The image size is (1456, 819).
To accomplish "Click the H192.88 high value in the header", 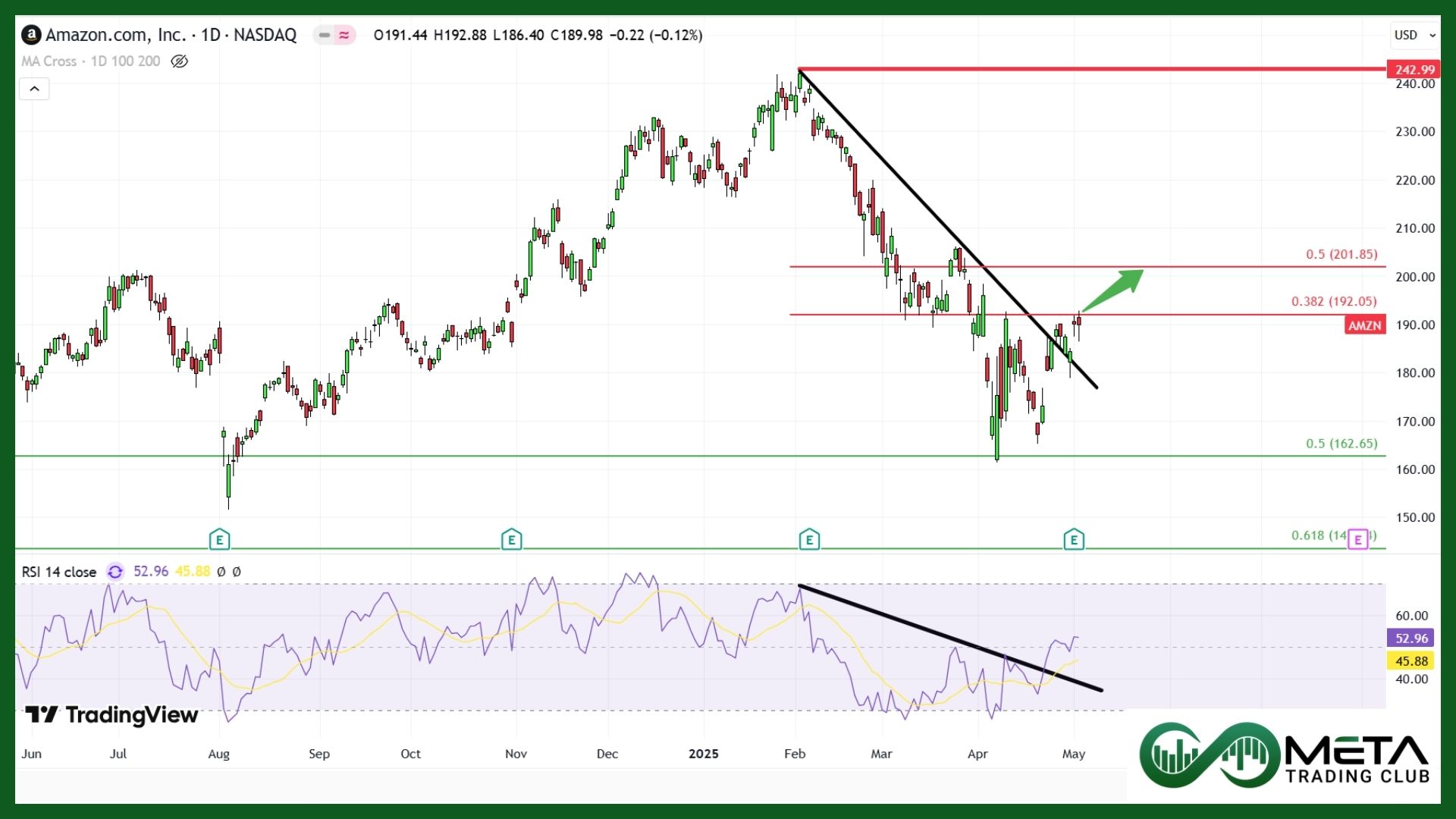I will pos(460,35).
